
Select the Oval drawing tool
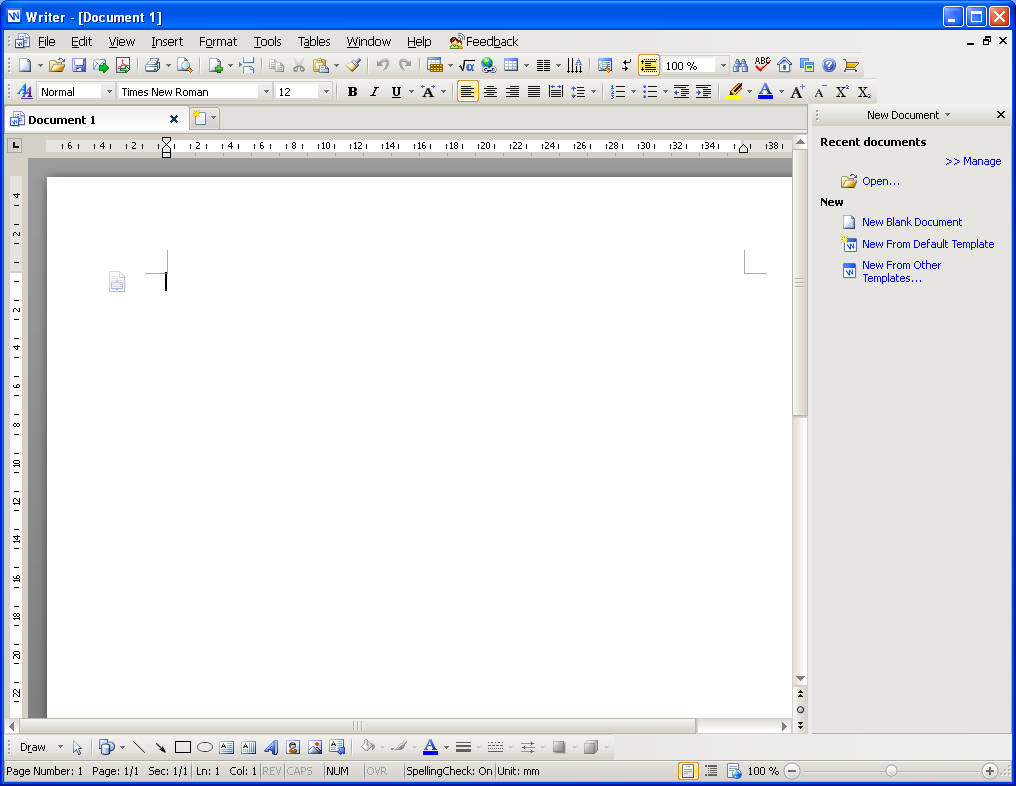click(205, 747)
